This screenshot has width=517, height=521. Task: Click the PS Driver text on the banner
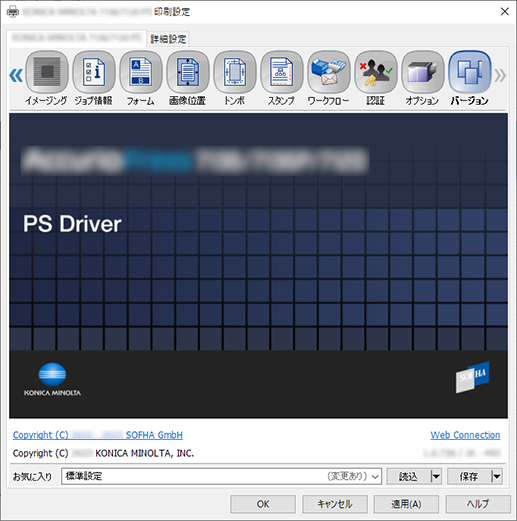pos(72,224)
